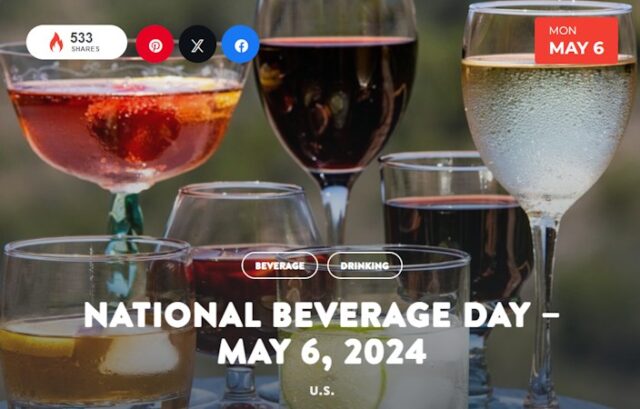Viewport: 640px width, 409px height.
Task: Click the tall red wine glass
Action: [x=336, y=102]
